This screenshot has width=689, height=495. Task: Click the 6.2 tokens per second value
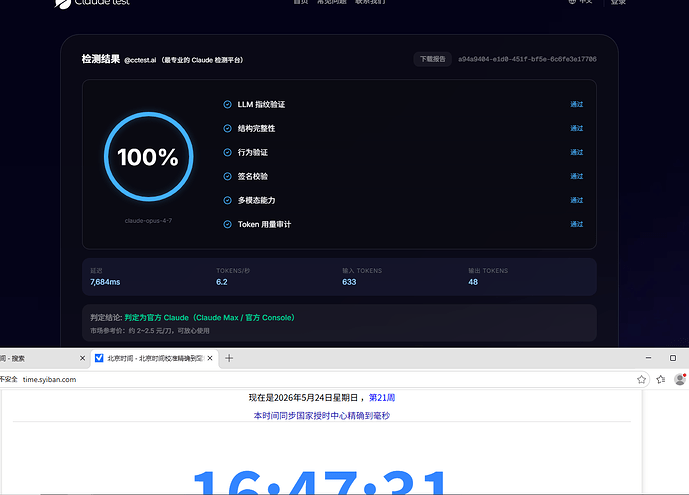tap(222, 282)
